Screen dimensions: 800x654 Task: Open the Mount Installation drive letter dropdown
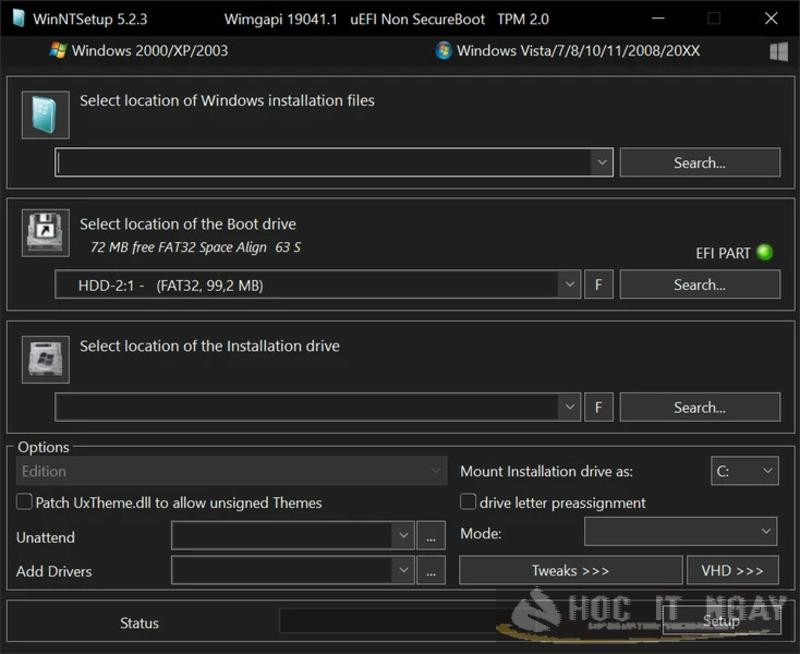(744, 471)
